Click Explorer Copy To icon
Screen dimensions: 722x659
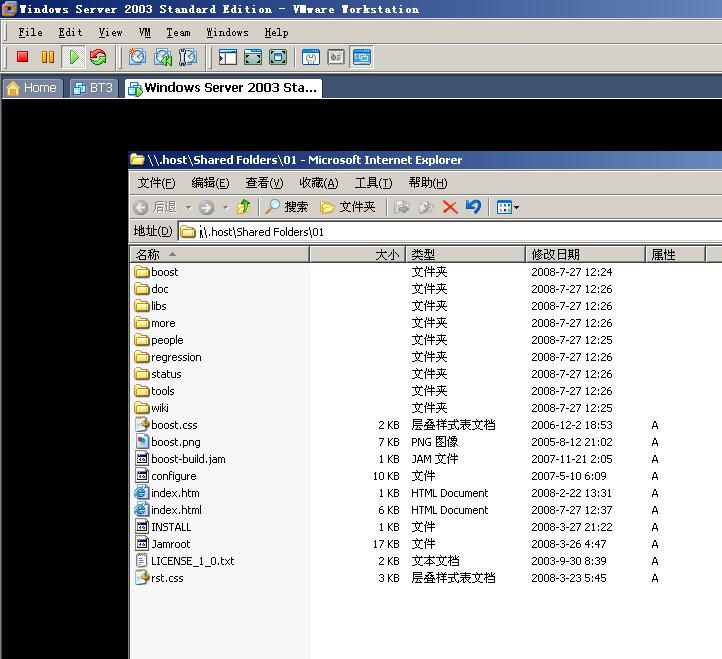pyautogui.click(x=426, y=207)
